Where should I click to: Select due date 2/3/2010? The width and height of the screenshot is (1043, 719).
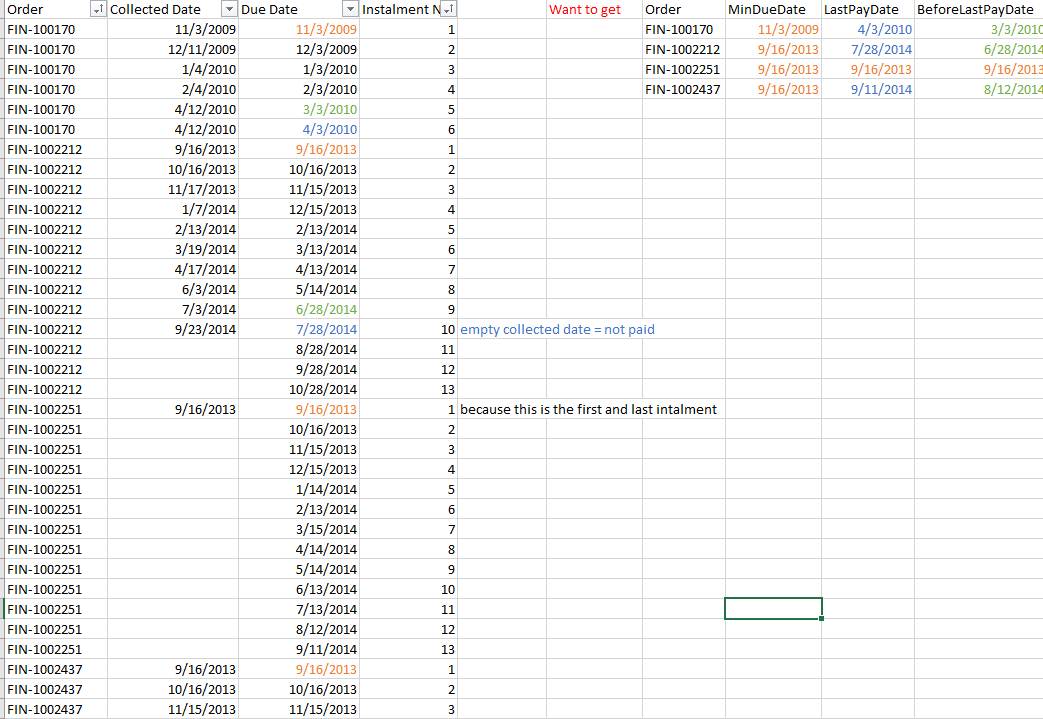point(299,89)
